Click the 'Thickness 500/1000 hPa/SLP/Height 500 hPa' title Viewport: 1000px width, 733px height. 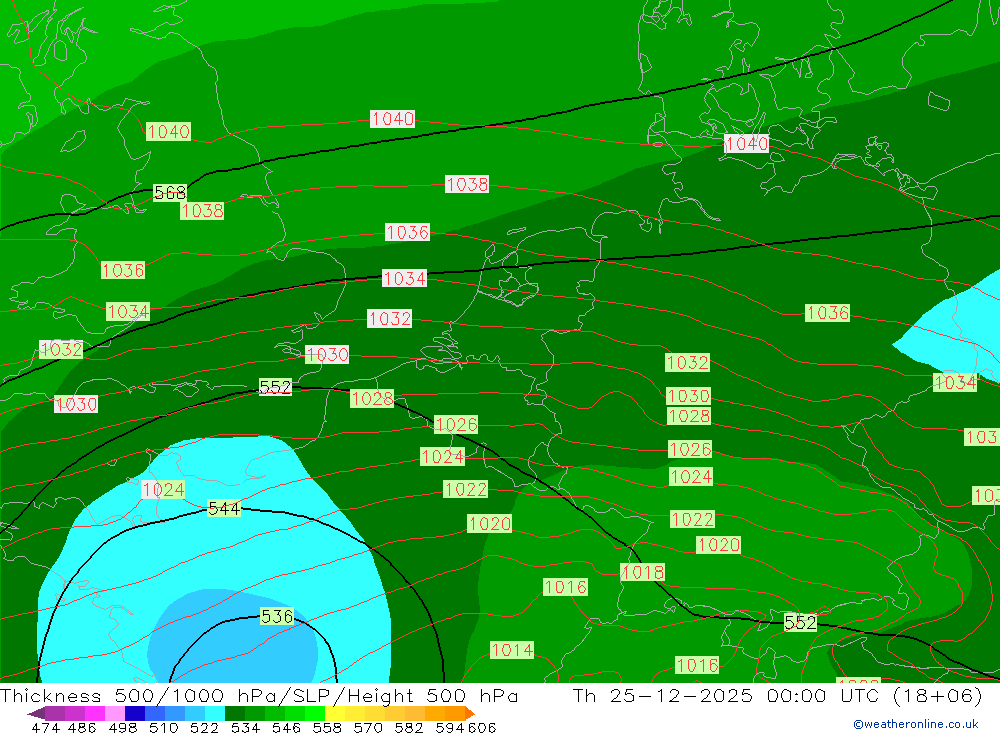(x=259, y=695)
